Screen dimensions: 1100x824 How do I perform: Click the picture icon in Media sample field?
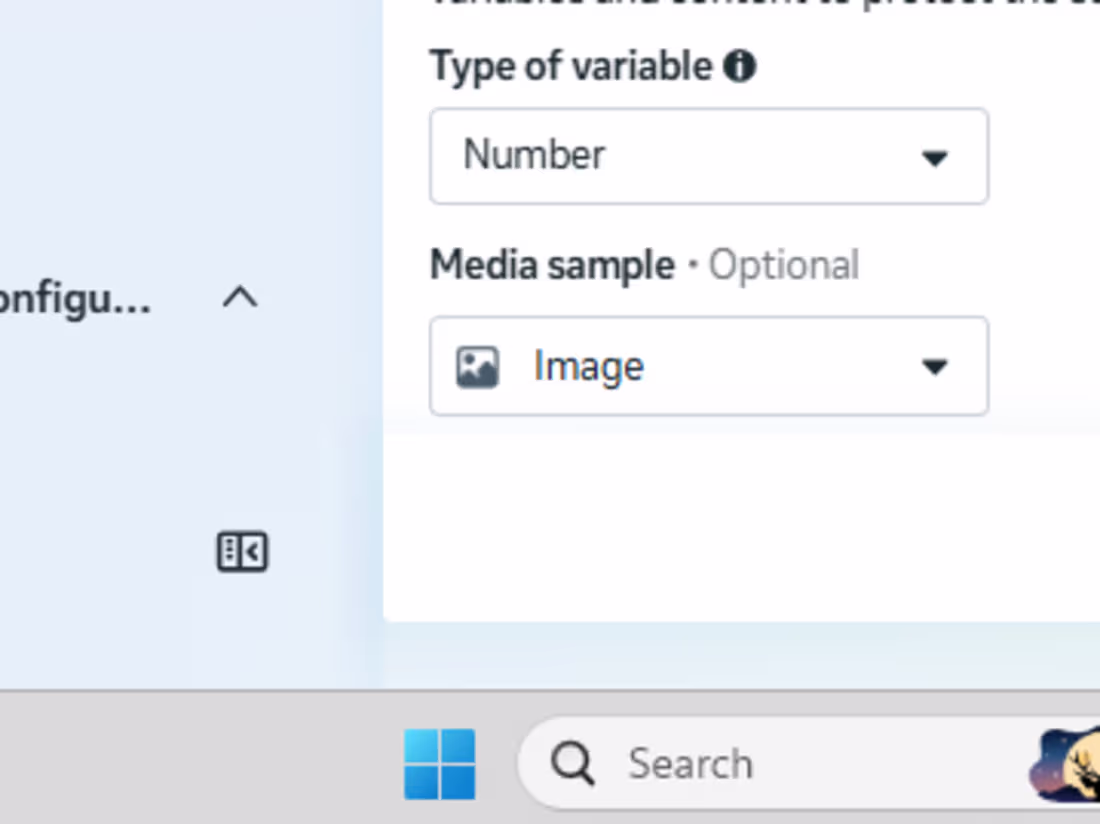[478, 367]
